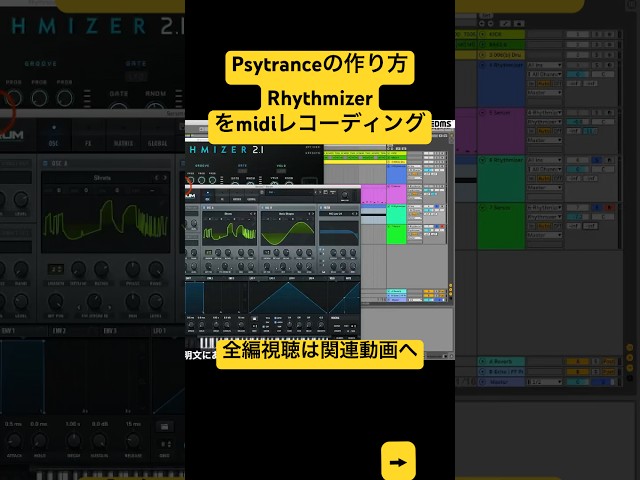Adjust the enlarged OSC A PHASE knob
Screen dimensions: 640x480
[132, 269]
